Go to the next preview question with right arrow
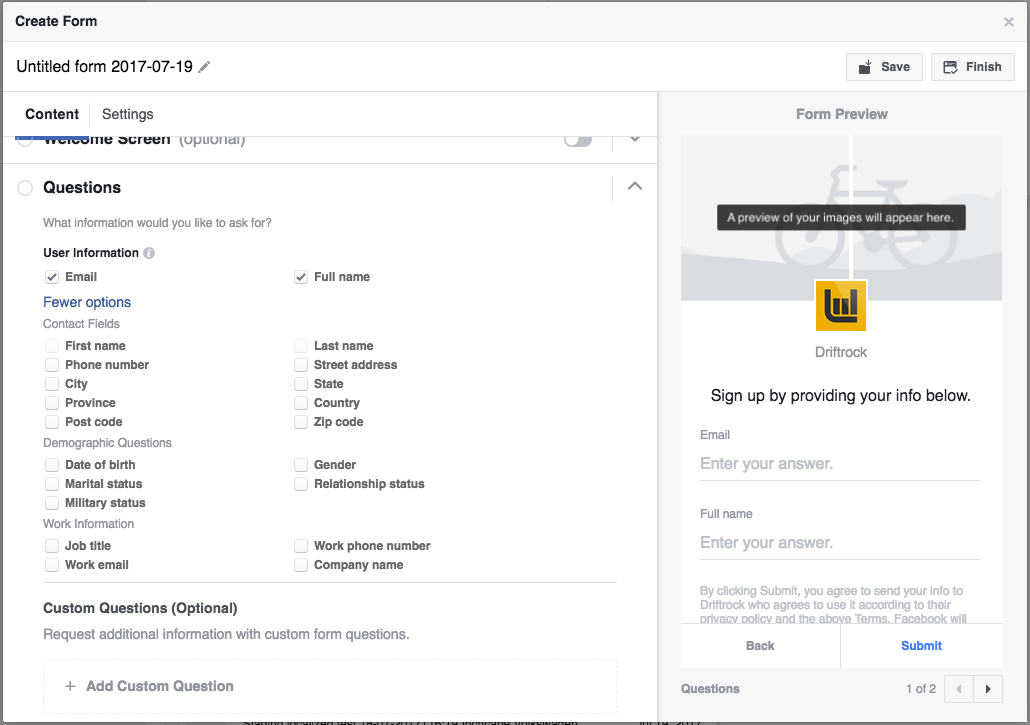The image size is (1030, 725). tap(987, 689)
